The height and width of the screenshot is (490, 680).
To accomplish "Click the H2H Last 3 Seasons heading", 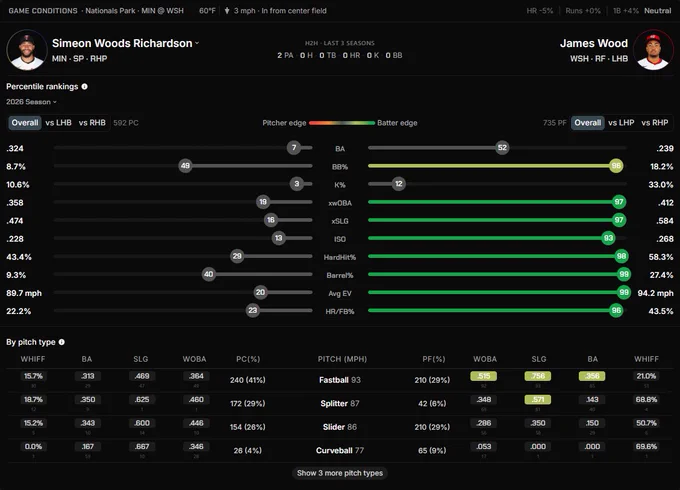I will tap(340, 43).
